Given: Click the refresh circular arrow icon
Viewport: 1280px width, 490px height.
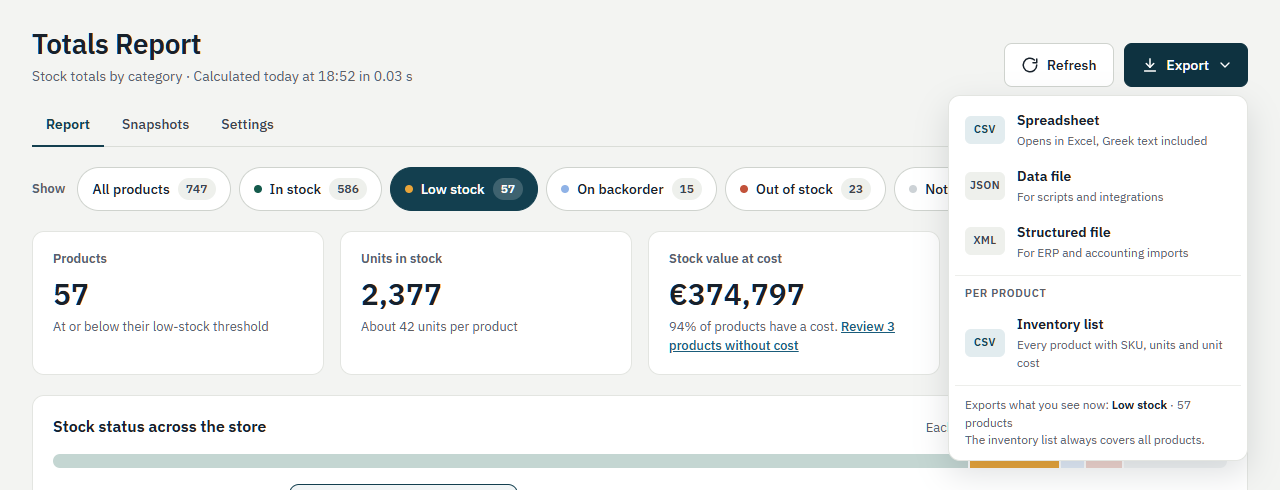Looking at the screenshot, I should pyautogui.click(x=1029, y=65).
